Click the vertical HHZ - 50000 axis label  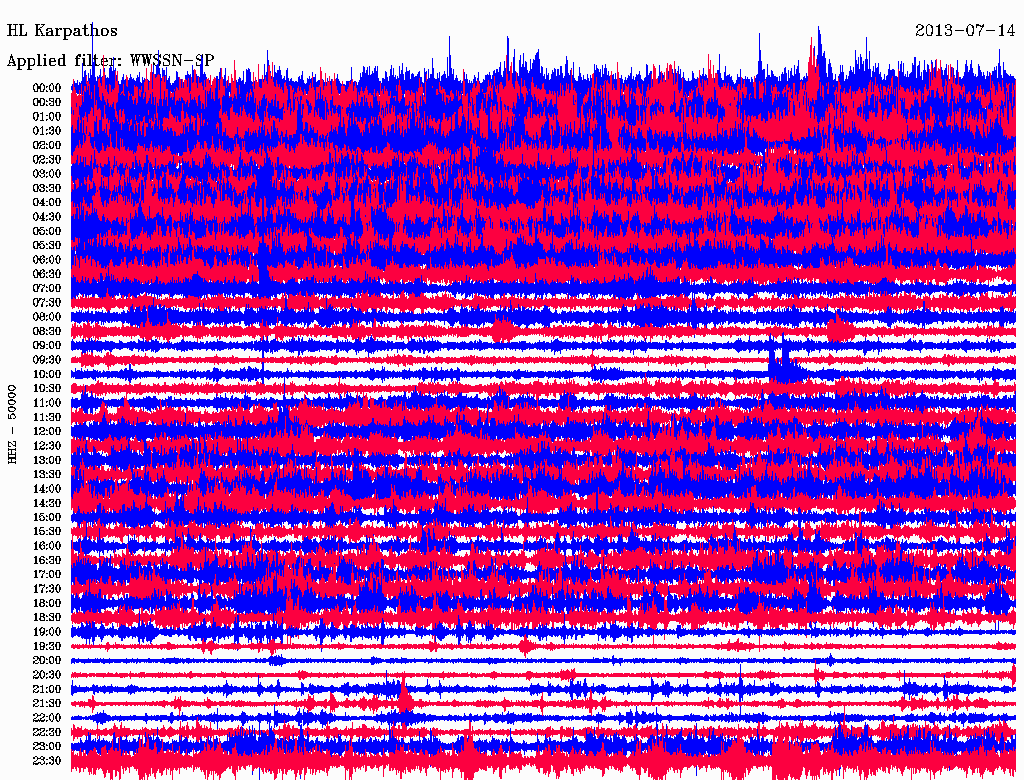(13, 424)
